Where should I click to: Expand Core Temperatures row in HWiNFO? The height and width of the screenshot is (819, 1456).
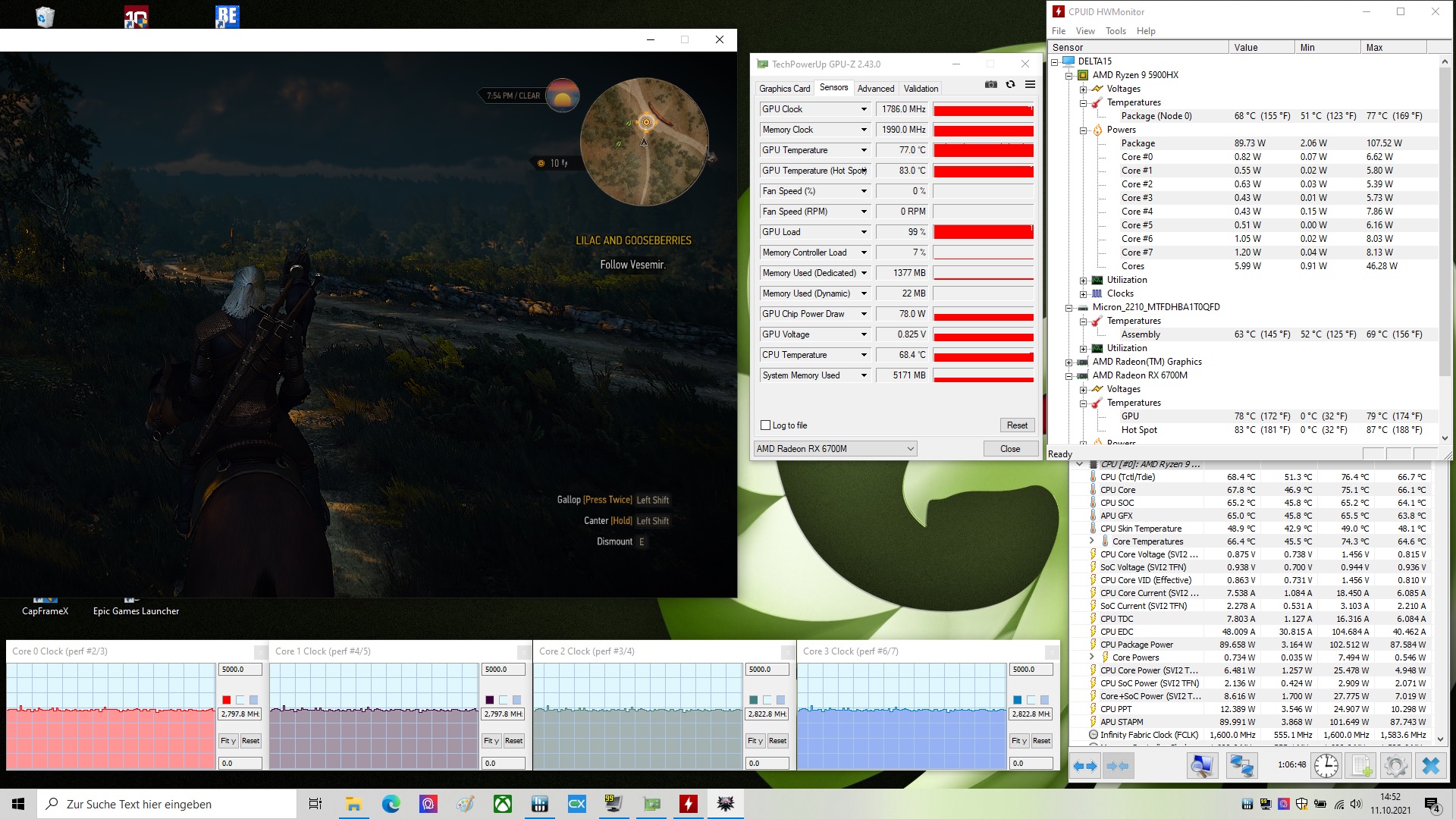coord(1092,541)
